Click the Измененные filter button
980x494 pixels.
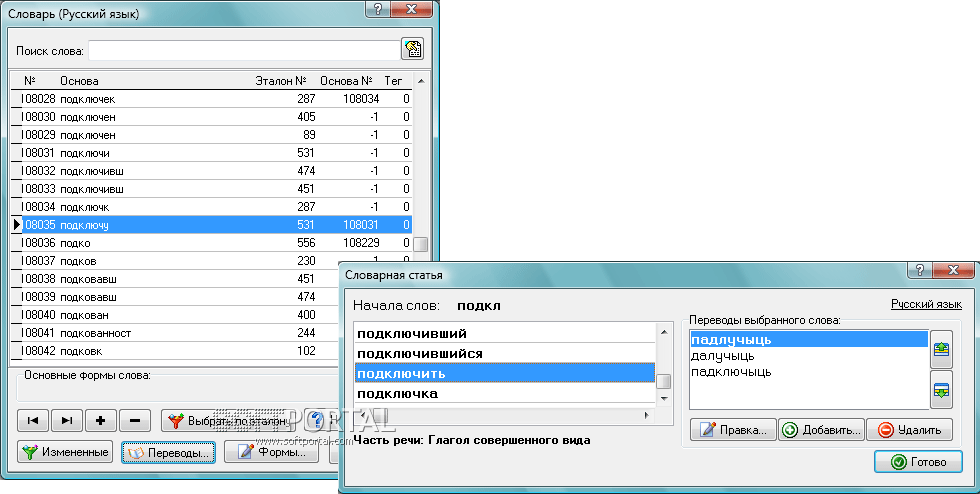(x=65, y=451)
